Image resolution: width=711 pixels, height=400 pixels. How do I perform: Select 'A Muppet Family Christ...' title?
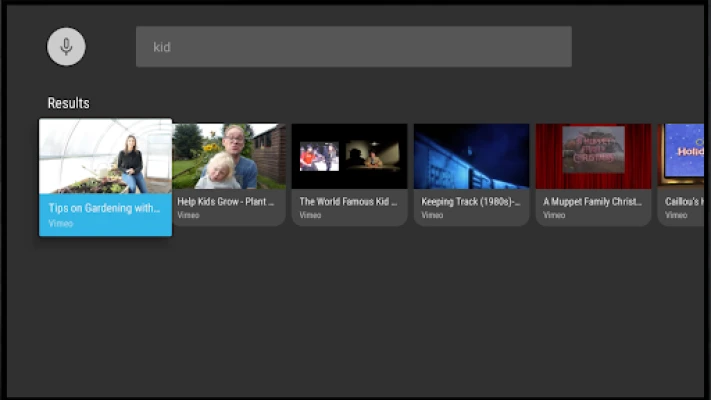pyautogui.click(x=592, y=201)
